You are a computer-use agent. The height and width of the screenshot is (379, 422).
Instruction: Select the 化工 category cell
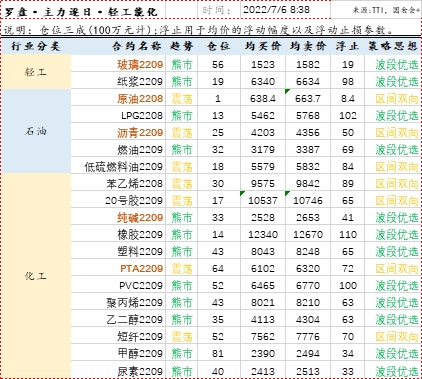click(x=36, y=276)
